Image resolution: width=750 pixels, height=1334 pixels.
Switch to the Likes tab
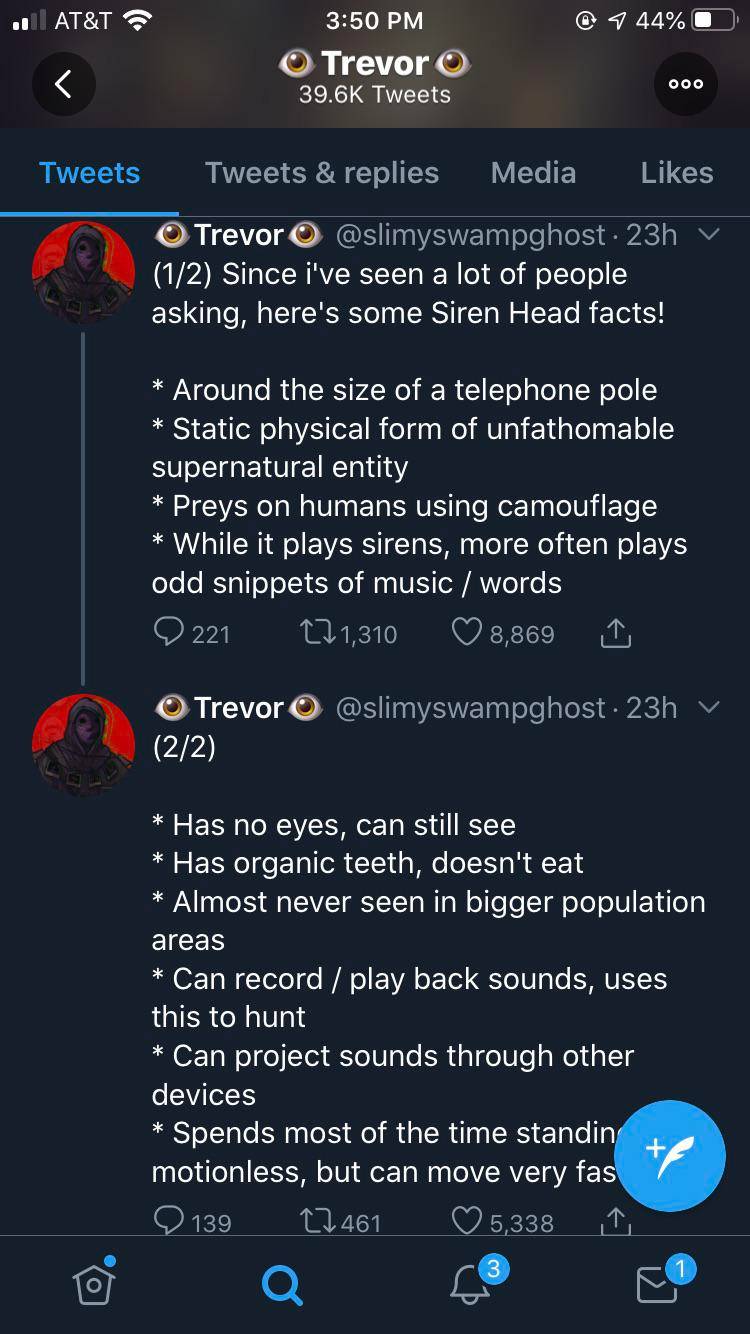tap(676, 173)
